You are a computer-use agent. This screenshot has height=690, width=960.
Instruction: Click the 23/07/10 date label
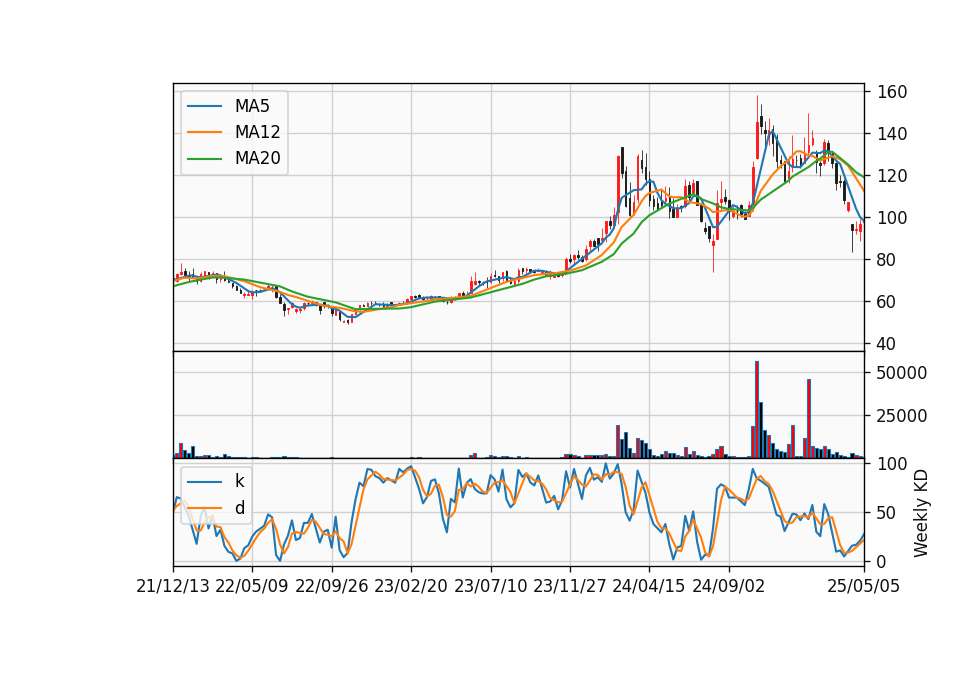(490, 586)
